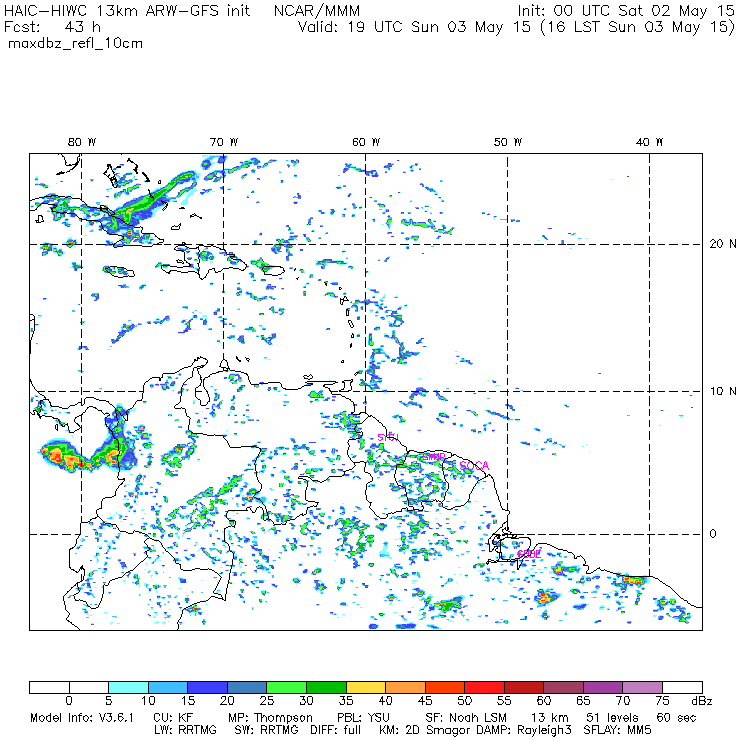
Task: Click the 'HAIC-HIWC 13km ARW-GFS init' title
Action: coord(127,11)
